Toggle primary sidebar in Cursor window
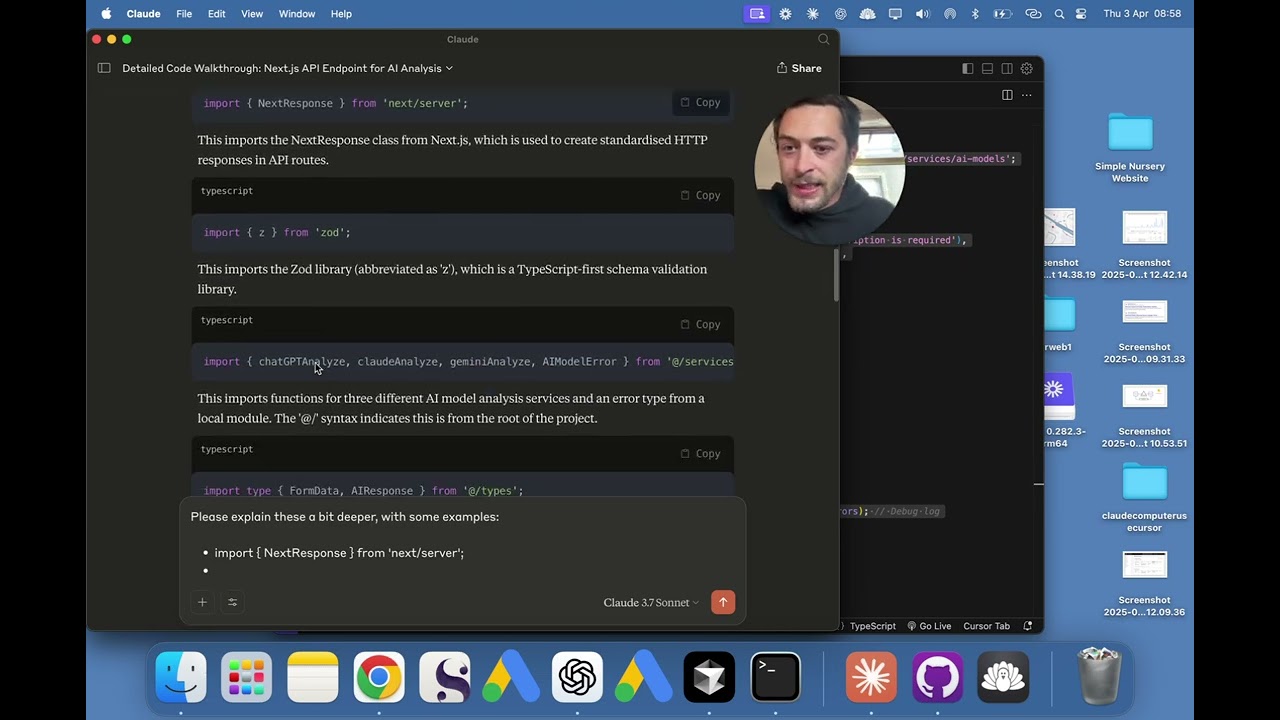Viewport: 1280px width, 720px height. 967,69
